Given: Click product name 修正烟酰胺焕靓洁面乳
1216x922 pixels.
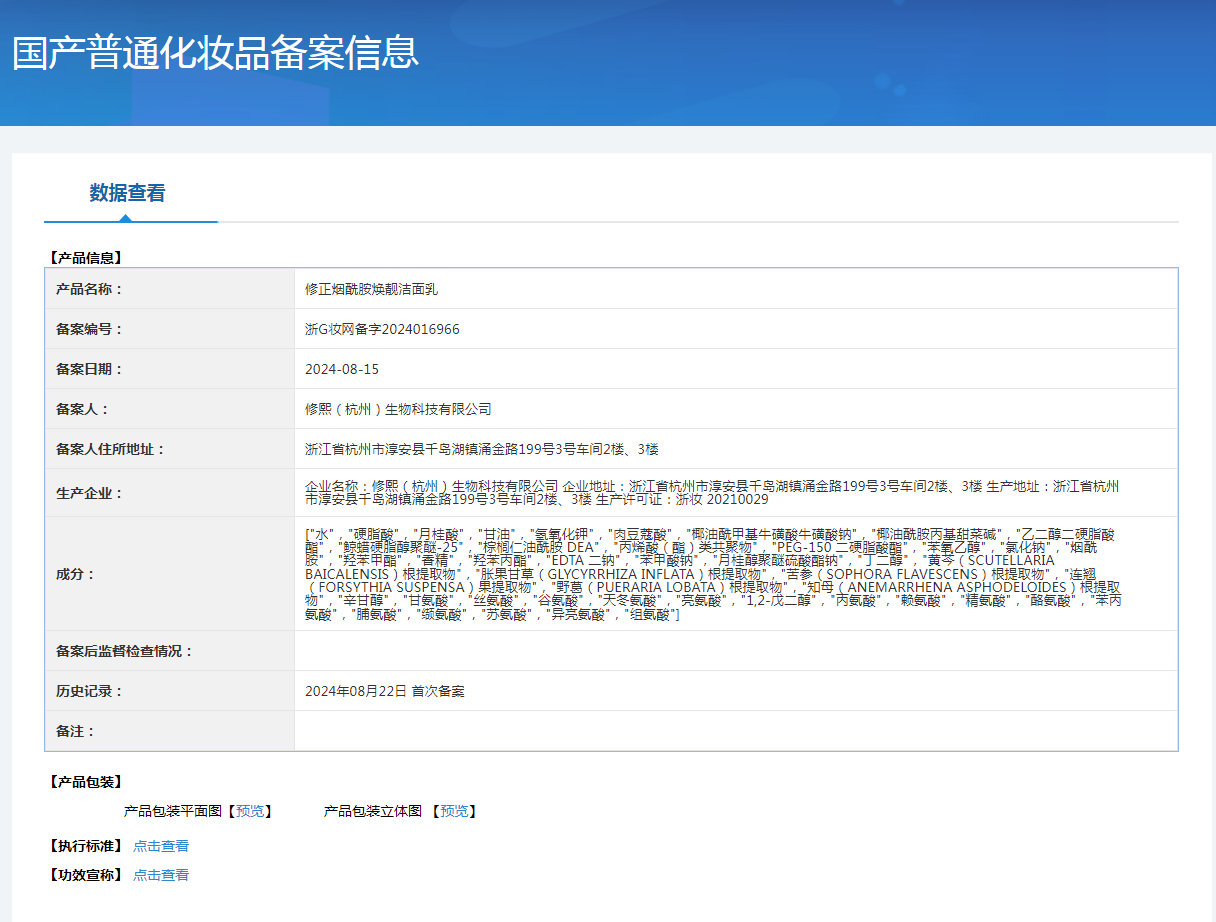Looking at the screenshot, I should coord(371,289).
